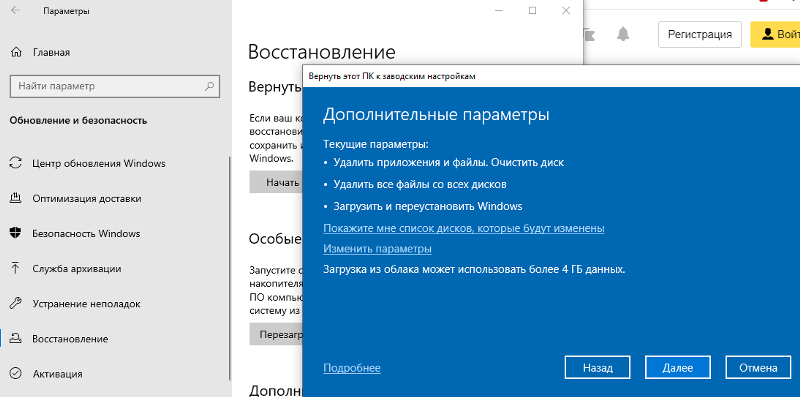
Task: Open Центр обновления Windows sync icon
Action: pyautogui.click(x=16, y=163)
